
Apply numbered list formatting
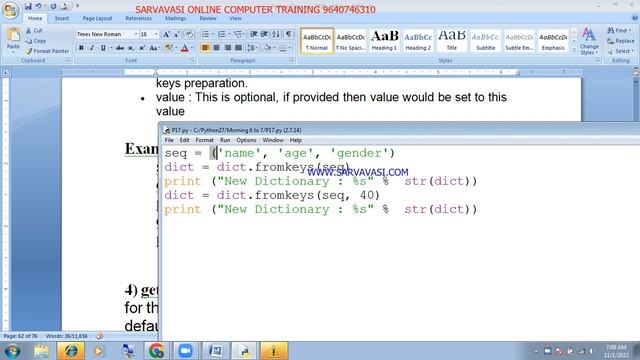pyautogui.click(x=222, y=34)
